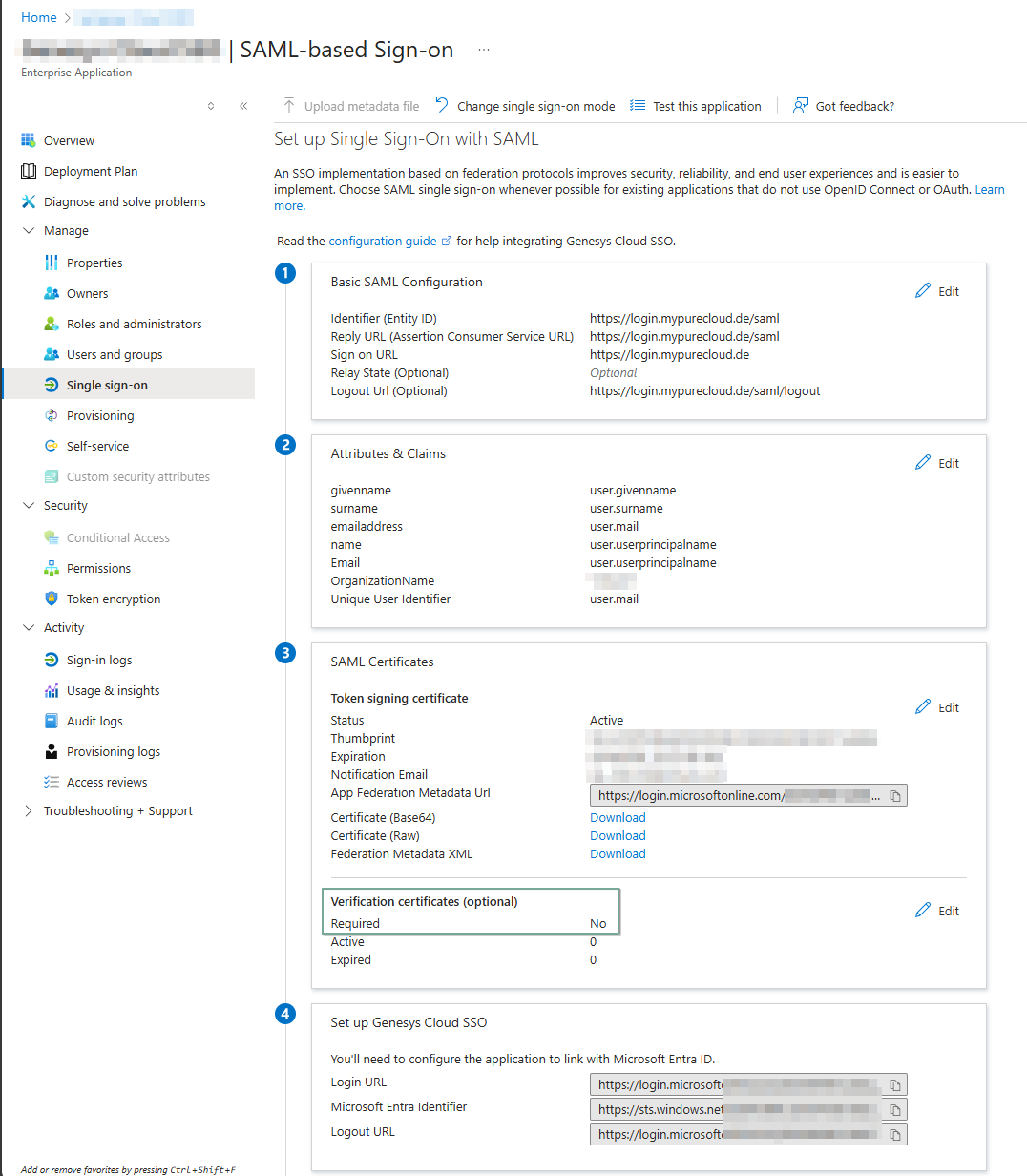Click the App Federation Metadata Url field
This screenshot has height=1176, width=1027.
(x=748, y=795)
